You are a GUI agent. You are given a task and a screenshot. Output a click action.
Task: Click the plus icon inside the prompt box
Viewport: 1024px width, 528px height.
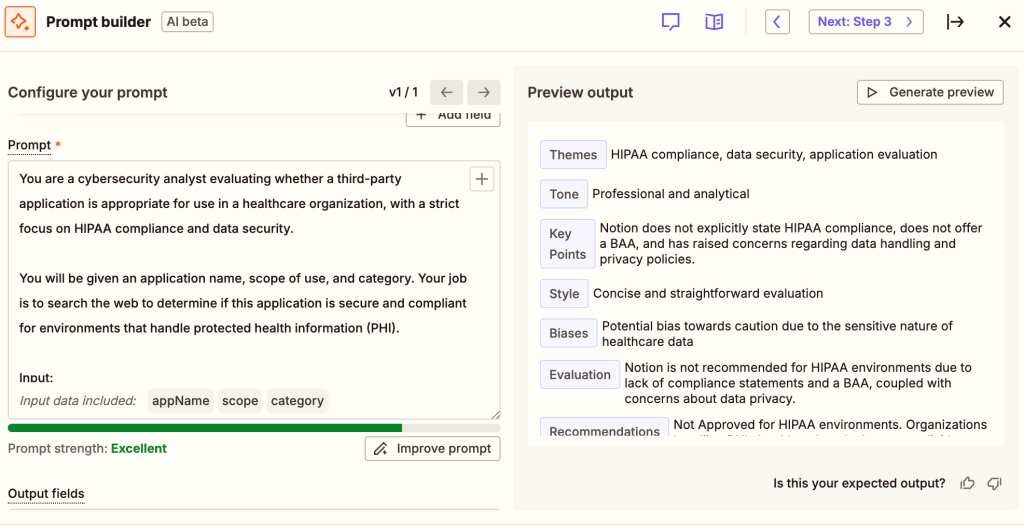[x=482, y=179]
